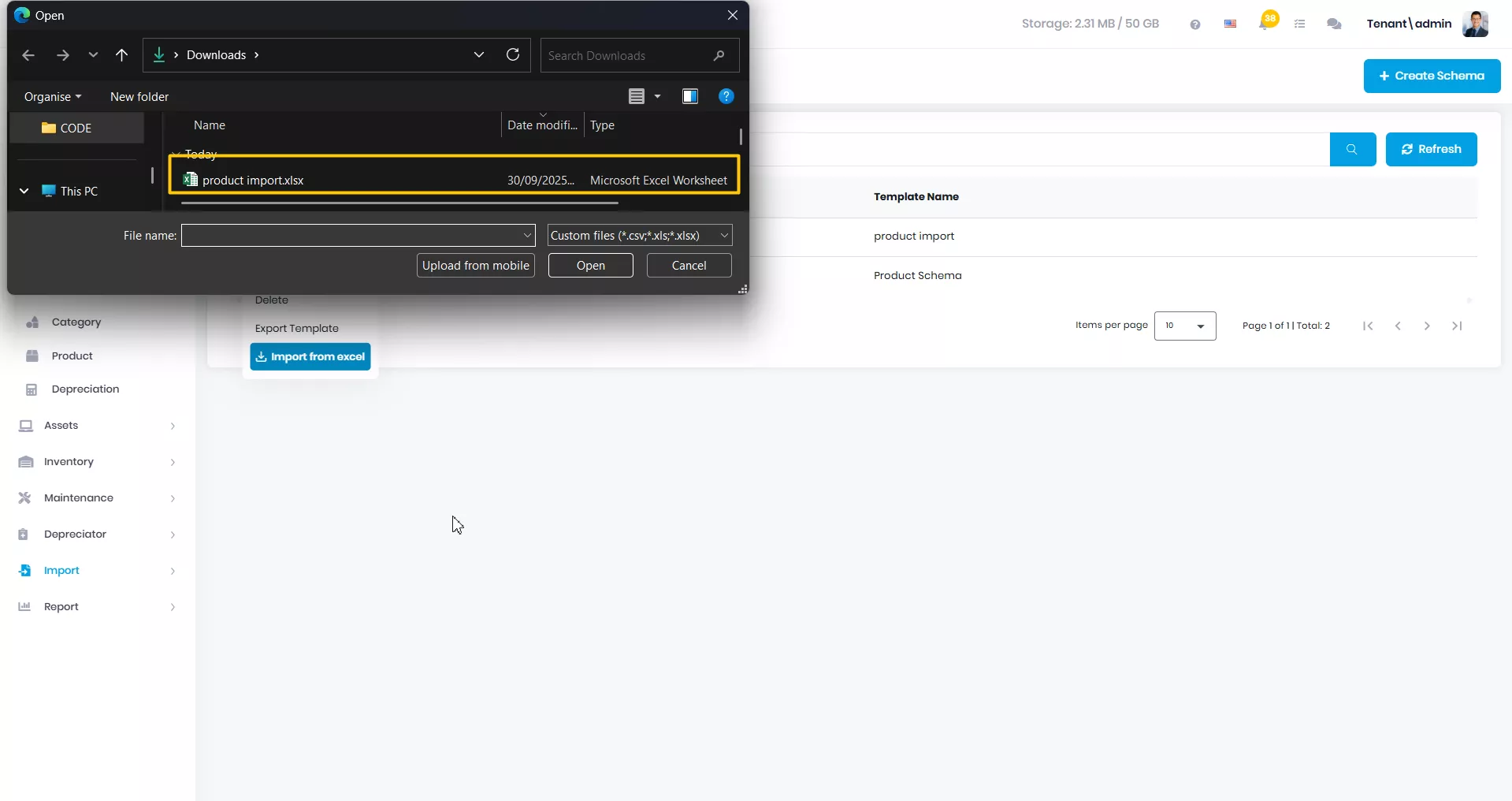Open help question mark icon
1512x801 pixels.
click(1195, 24)
